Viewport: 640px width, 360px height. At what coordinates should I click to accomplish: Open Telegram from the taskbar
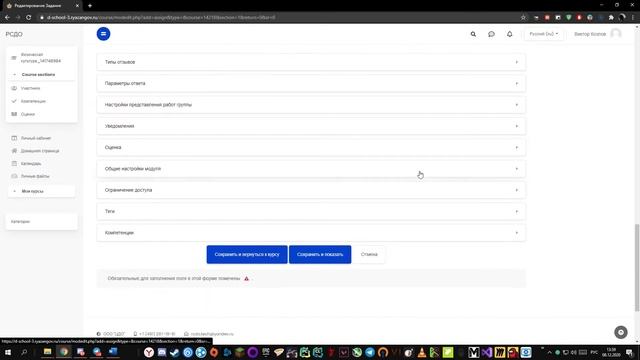click(370, 352)
